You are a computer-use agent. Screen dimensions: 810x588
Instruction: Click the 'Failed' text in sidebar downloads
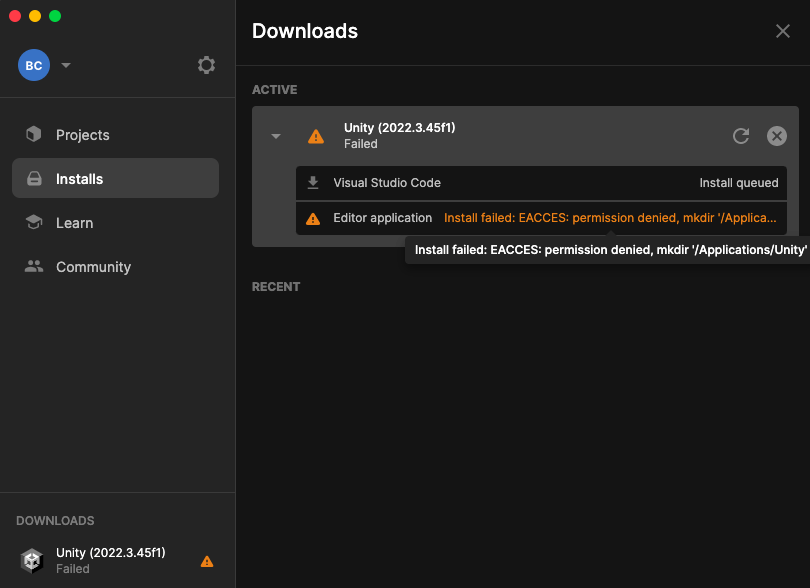click(73, 569)
